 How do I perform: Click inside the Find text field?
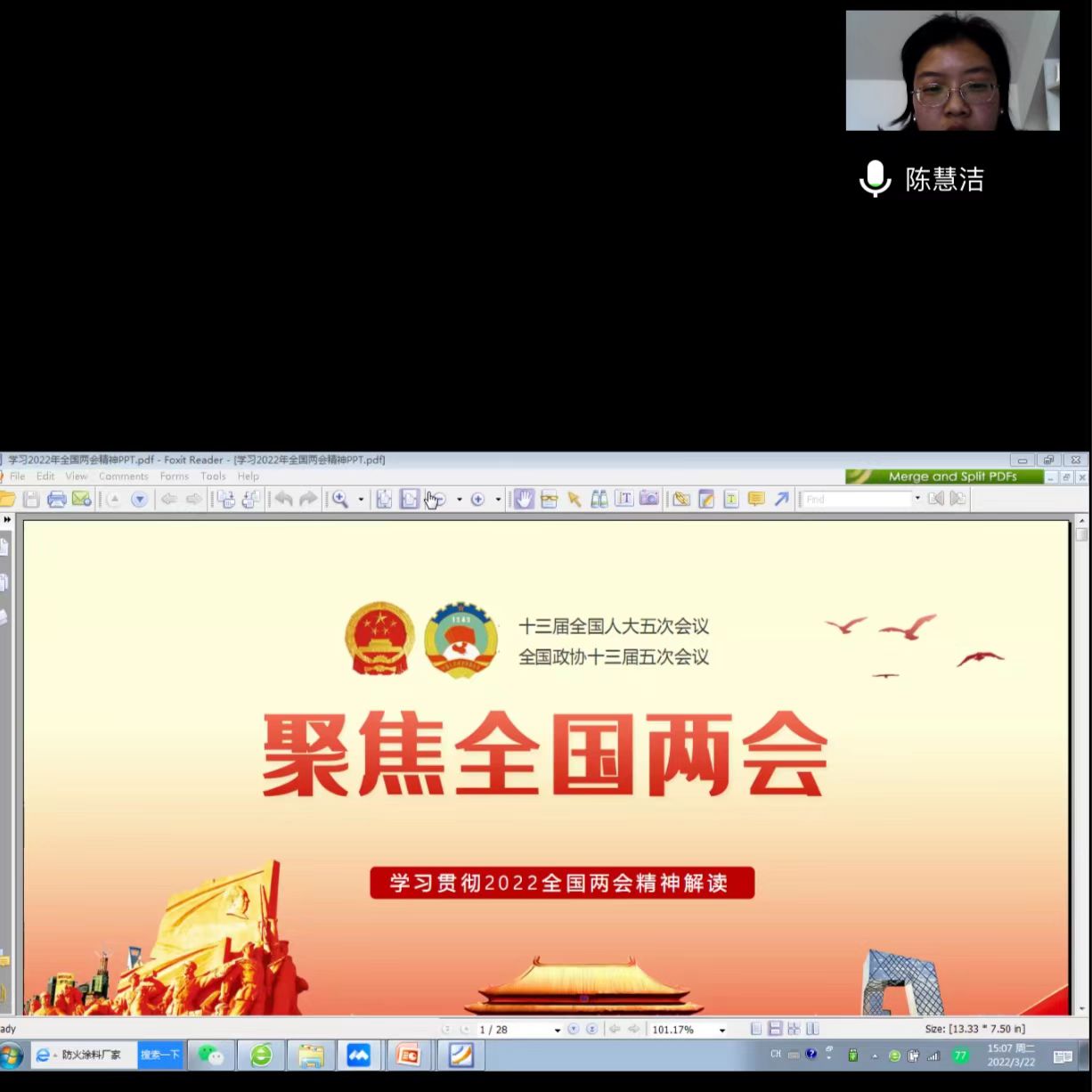855,499
